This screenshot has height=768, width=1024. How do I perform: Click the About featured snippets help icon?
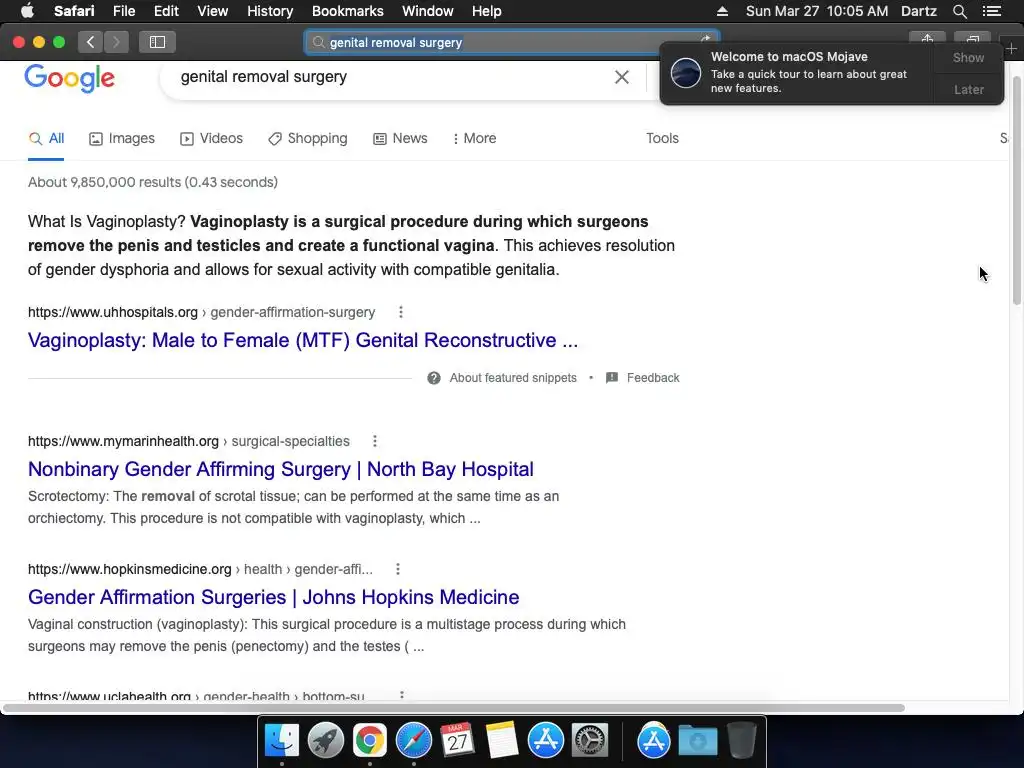click(434, 378)
